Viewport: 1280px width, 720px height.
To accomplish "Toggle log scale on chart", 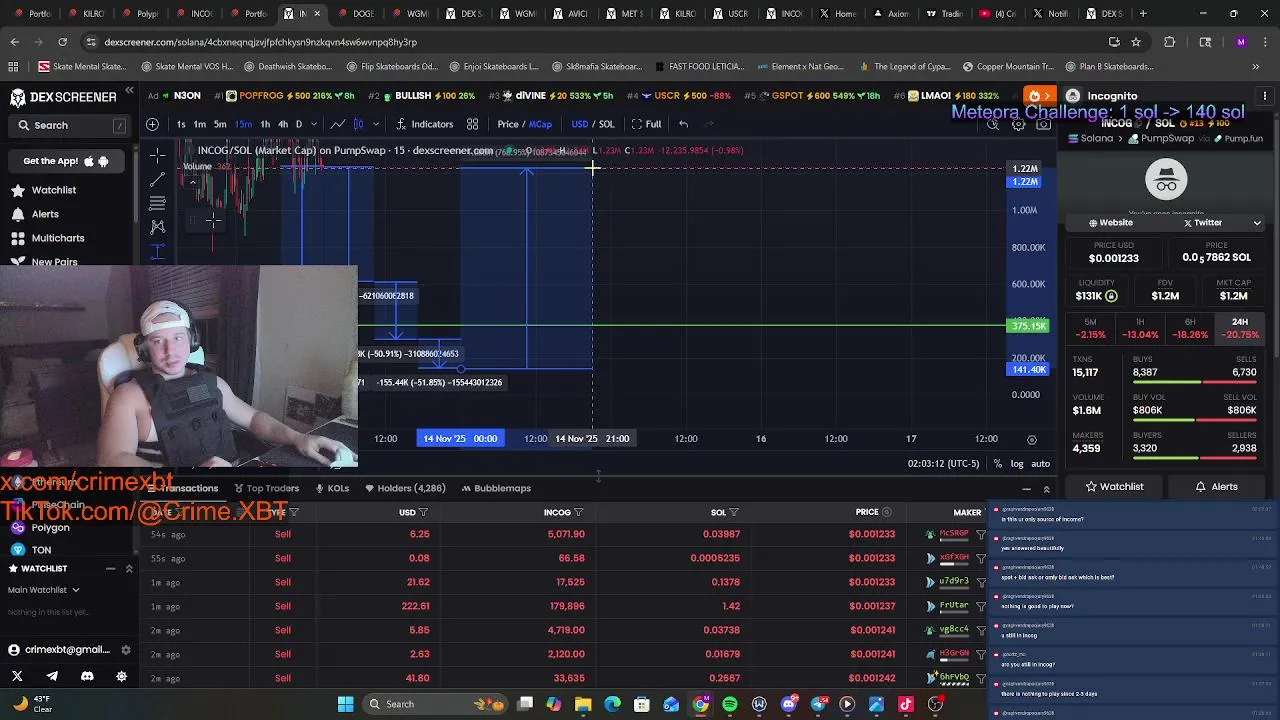I will pyautogui.click(x=1017, y=464).
